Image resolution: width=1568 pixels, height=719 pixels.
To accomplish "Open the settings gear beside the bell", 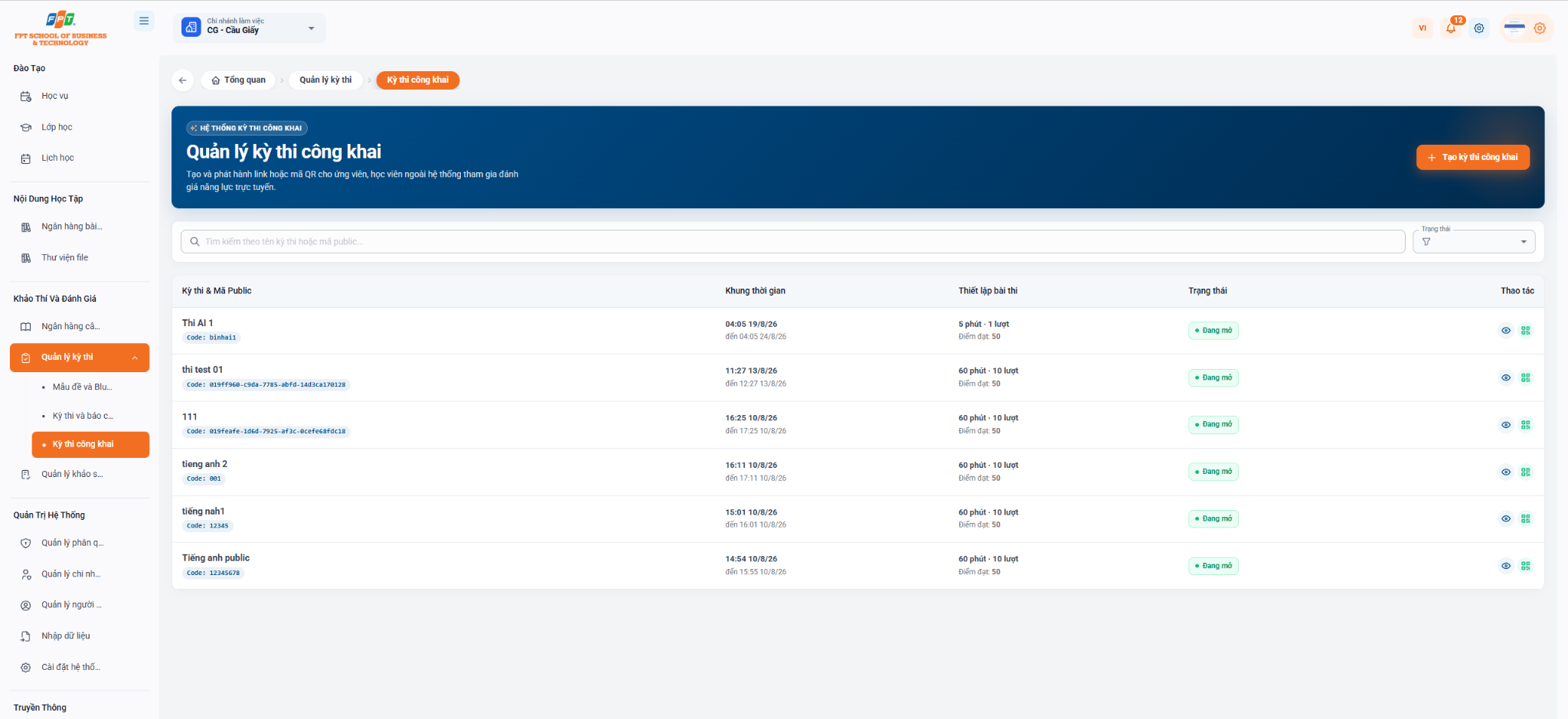I will click(x=1479, y=28).
